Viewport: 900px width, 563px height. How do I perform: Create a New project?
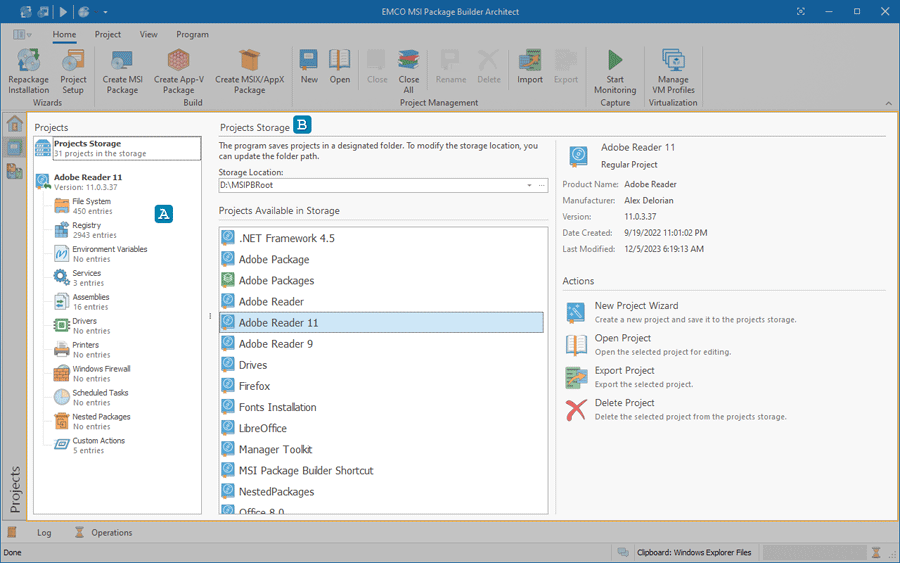[309, 67]
